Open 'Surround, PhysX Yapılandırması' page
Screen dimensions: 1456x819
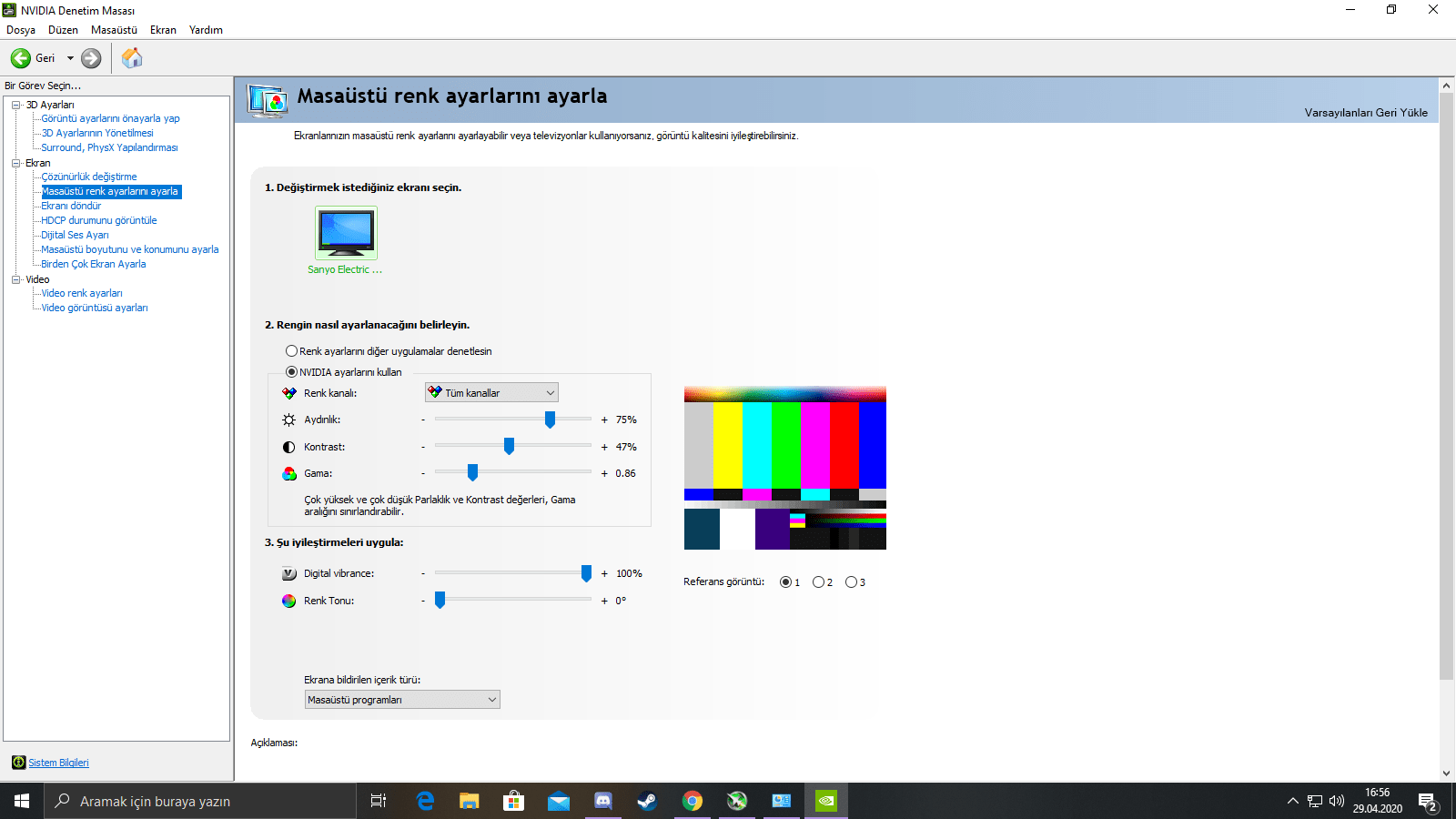[109, 147]
